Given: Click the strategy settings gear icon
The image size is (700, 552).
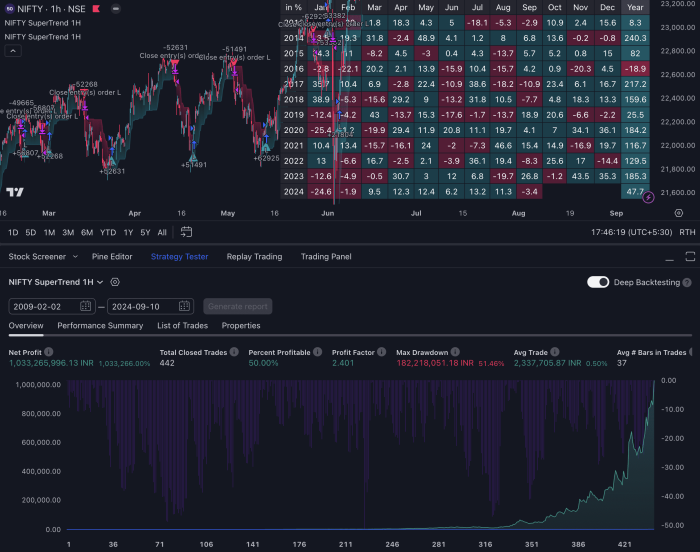Looking at the screenshot, I should [x=115, y=283].
